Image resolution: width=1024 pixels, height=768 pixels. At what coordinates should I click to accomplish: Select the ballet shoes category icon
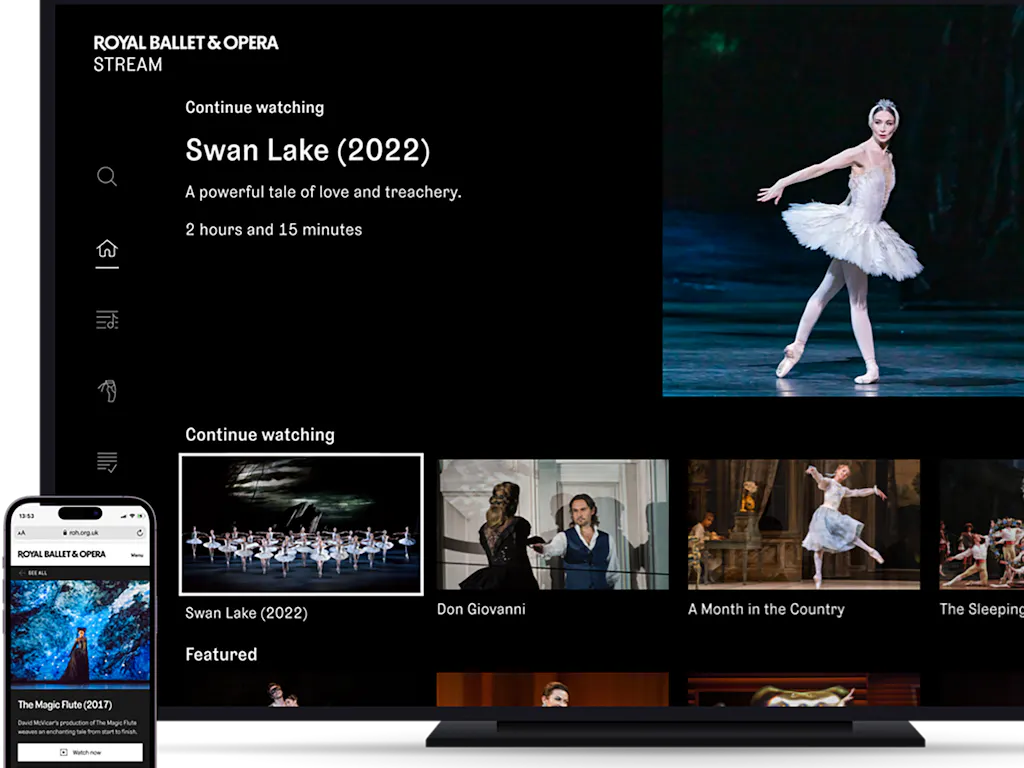(107, 390)
